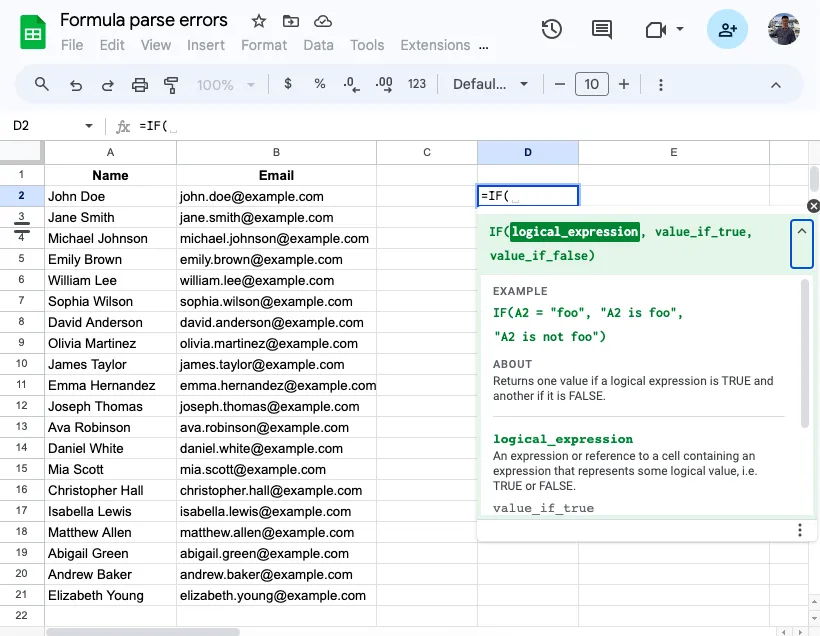This screenshot has width=820, height=636.
Task: Collapse the IF function help panel
Action: click(x=801, y=244)
